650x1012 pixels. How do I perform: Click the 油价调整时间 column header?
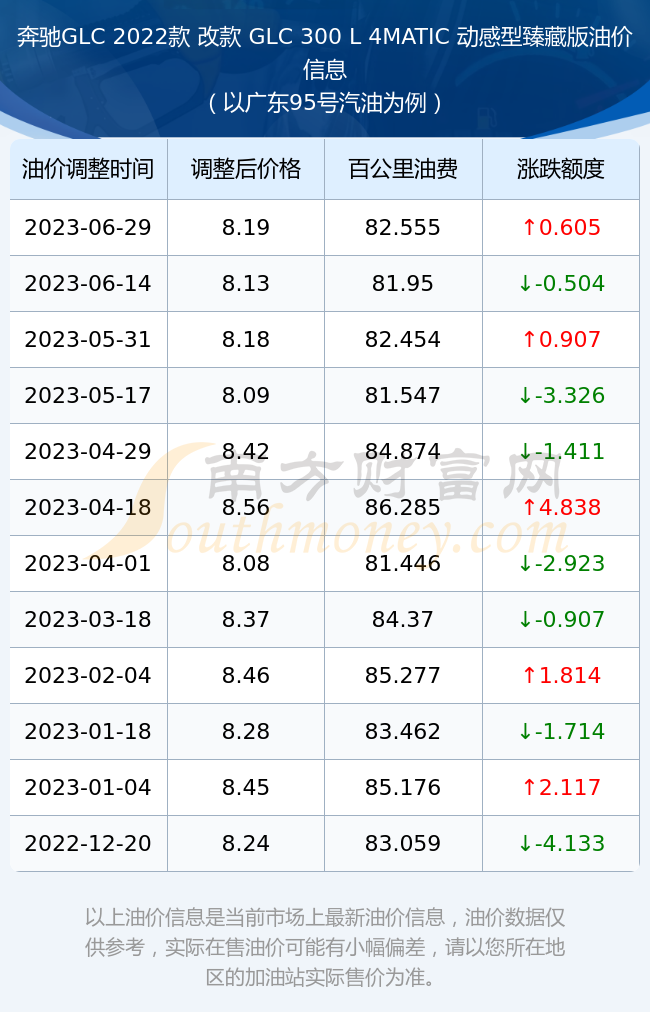coord(88,169)
